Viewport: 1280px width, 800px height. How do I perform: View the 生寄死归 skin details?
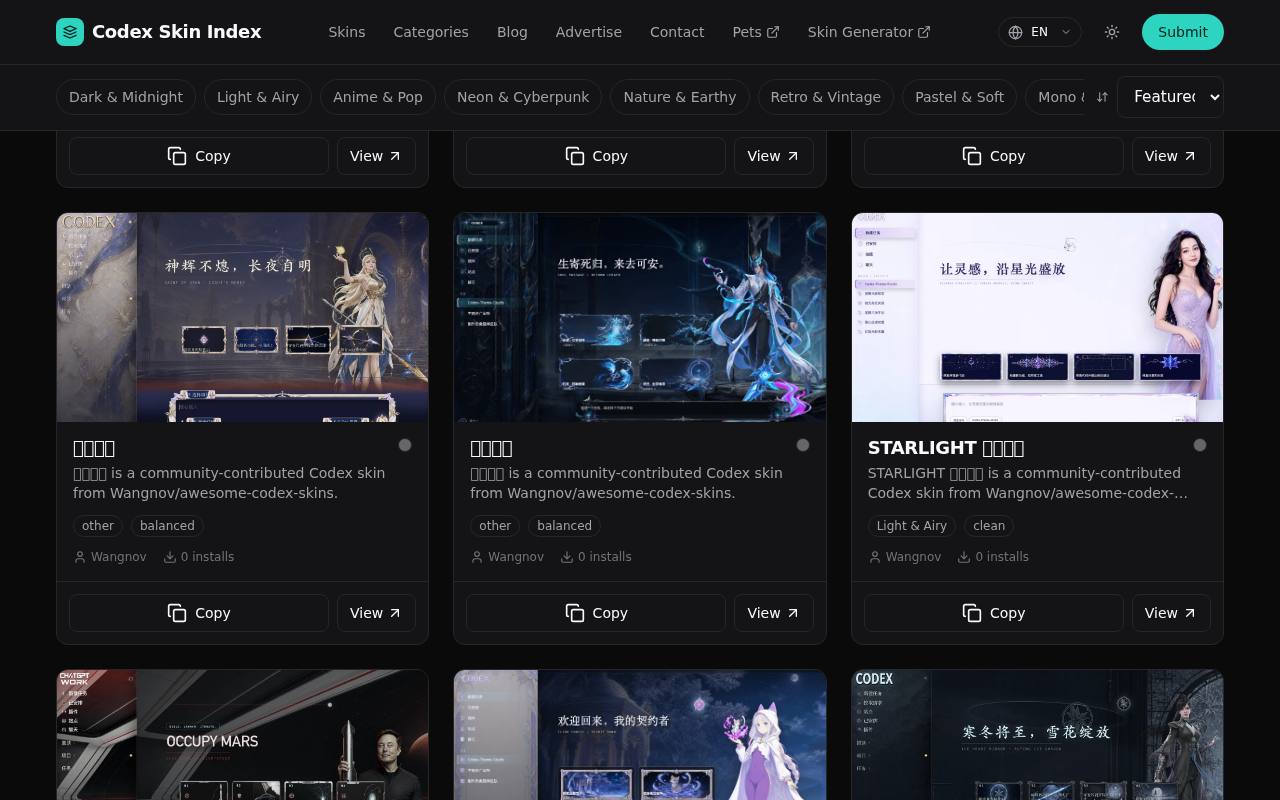coord(773,613)
